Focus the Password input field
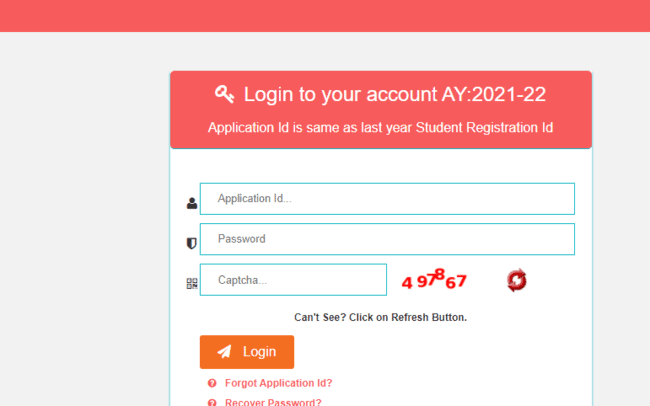Viewport: 650px width, 406px height. (x=387, y=239)
